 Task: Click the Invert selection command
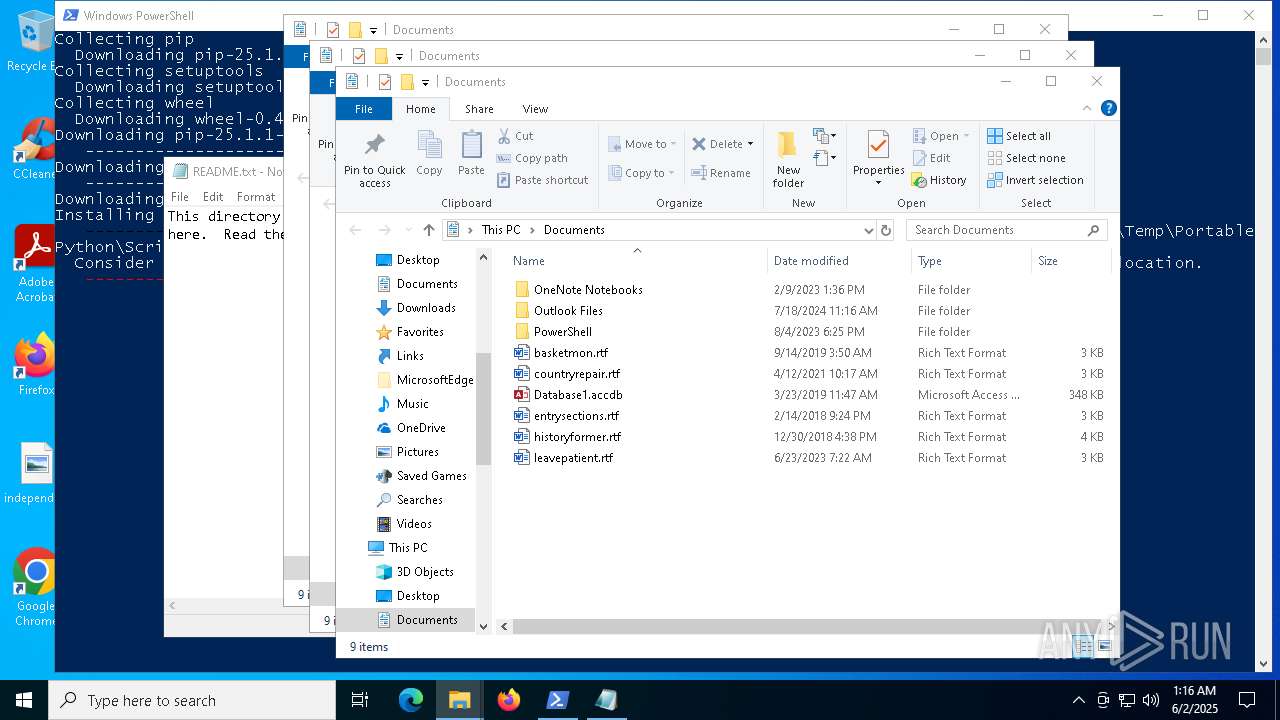coord(1035,180)
